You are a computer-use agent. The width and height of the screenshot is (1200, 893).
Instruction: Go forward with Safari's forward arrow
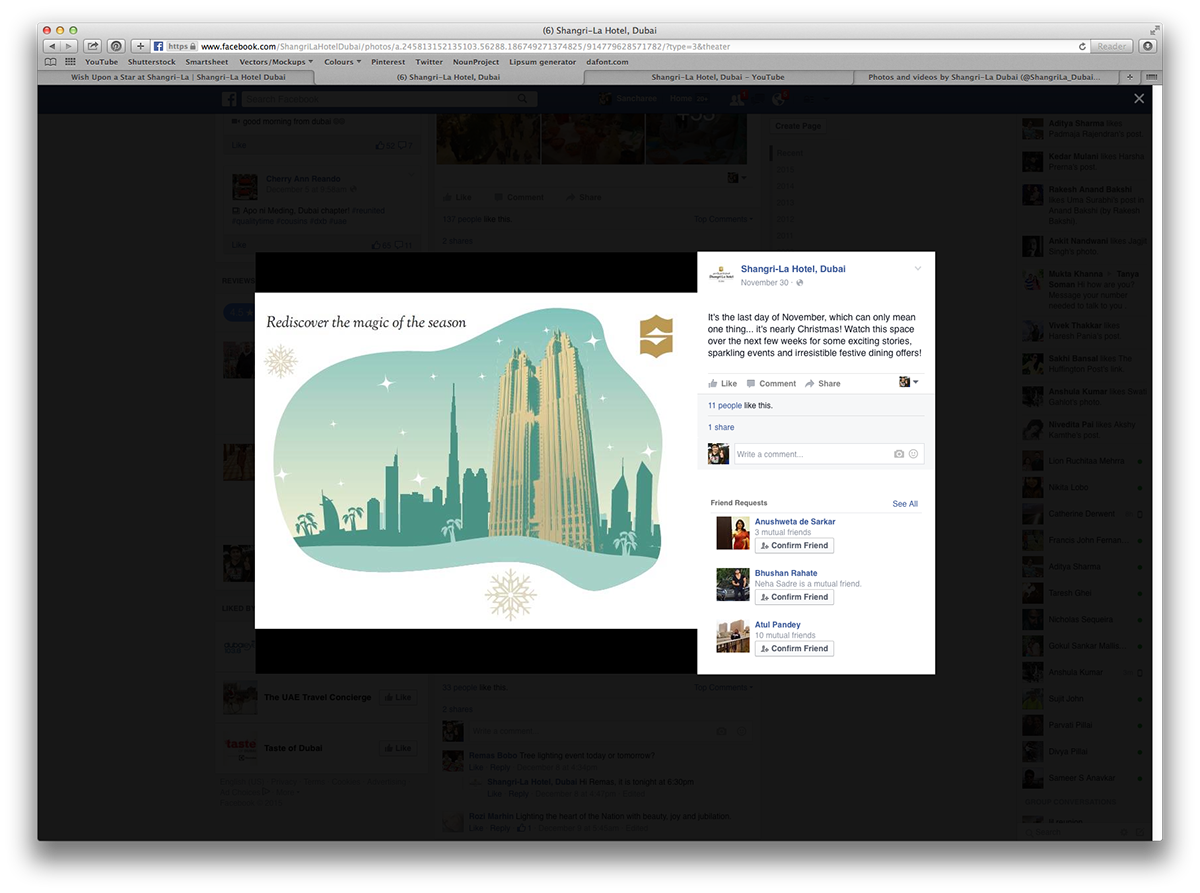69,46
